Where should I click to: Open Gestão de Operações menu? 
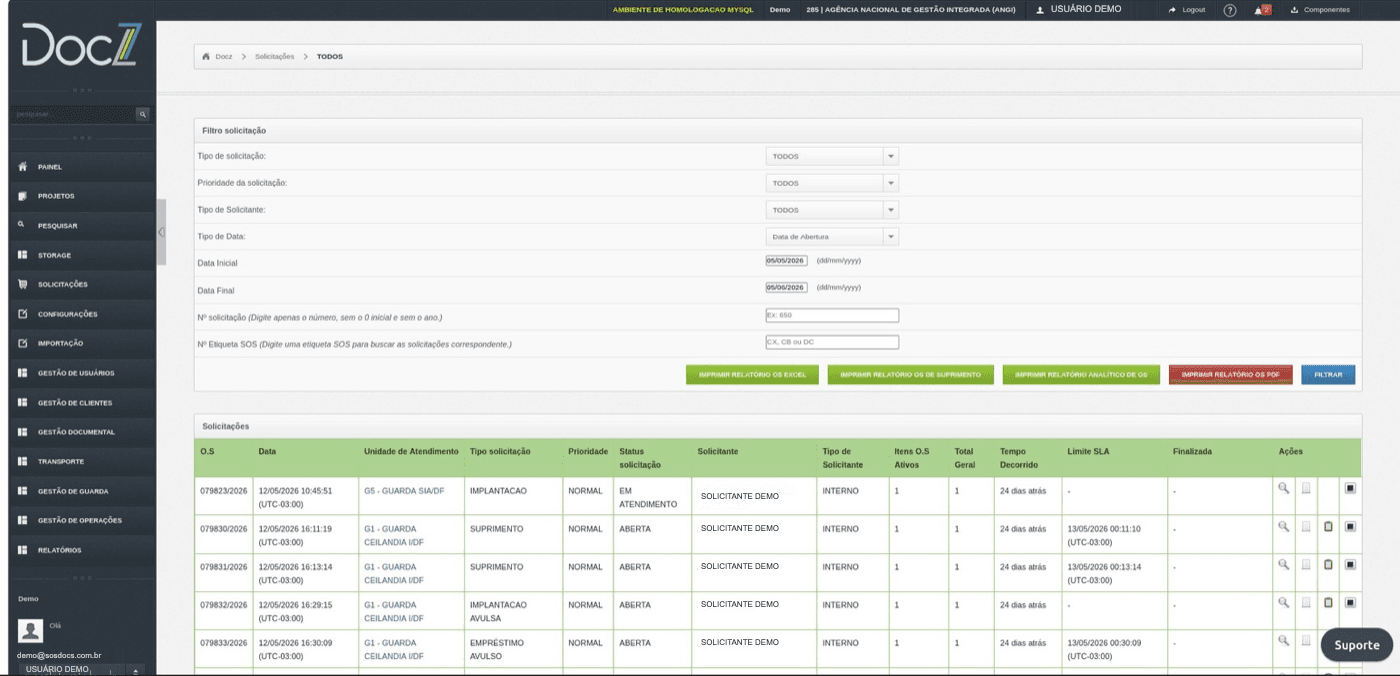pos(80,521)
